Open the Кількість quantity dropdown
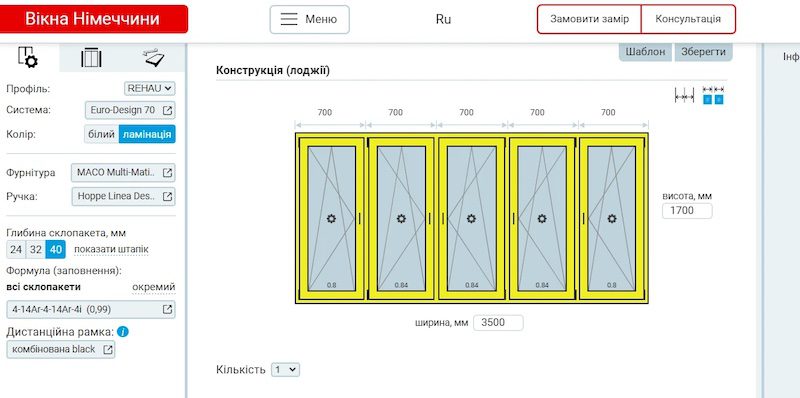The width and height of the screenshot is (800, 398). pos(285,370)
